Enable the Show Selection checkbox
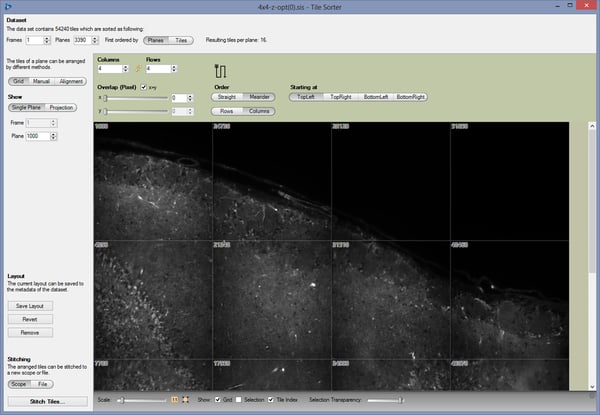This screenshot has width=600, height=415. tap(239, 400)
